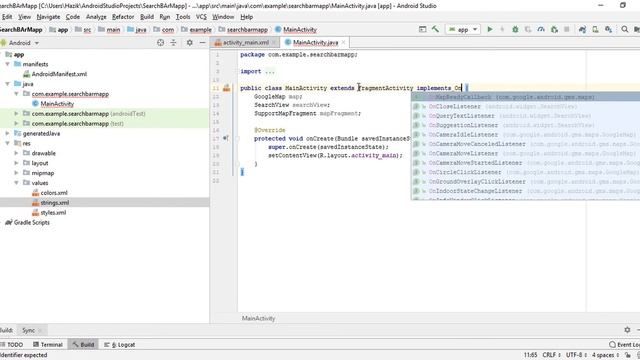Click Attach Debugger to Android Process icon
Screen dimensions: 640x360
tap(554, 29)
